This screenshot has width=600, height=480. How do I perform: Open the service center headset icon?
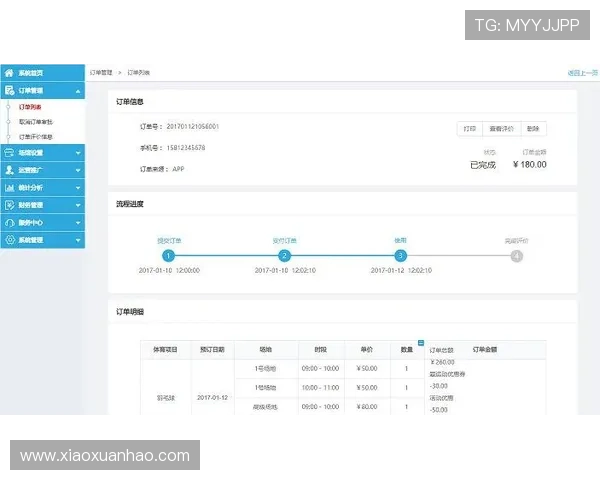pos(10,223)
